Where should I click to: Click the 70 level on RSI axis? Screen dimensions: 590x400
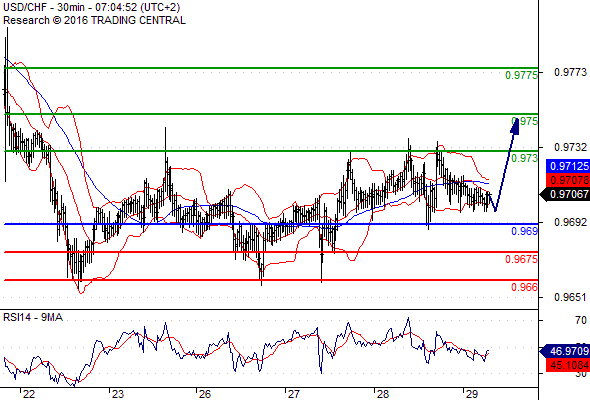[x=581, y=320]
